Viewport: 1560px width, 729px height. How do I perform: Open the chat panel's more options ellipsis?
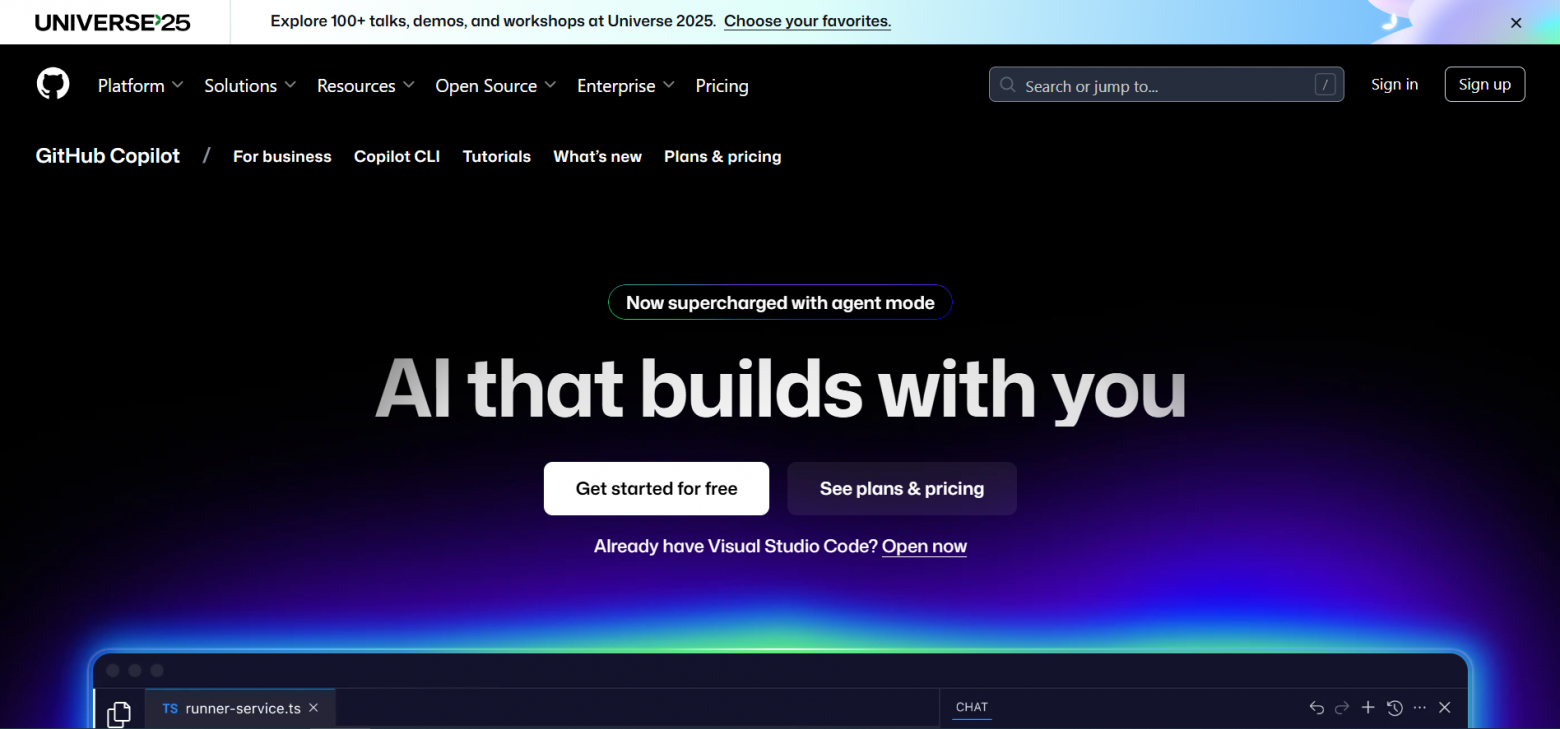pyautogui.click(x=1420, y=708)
